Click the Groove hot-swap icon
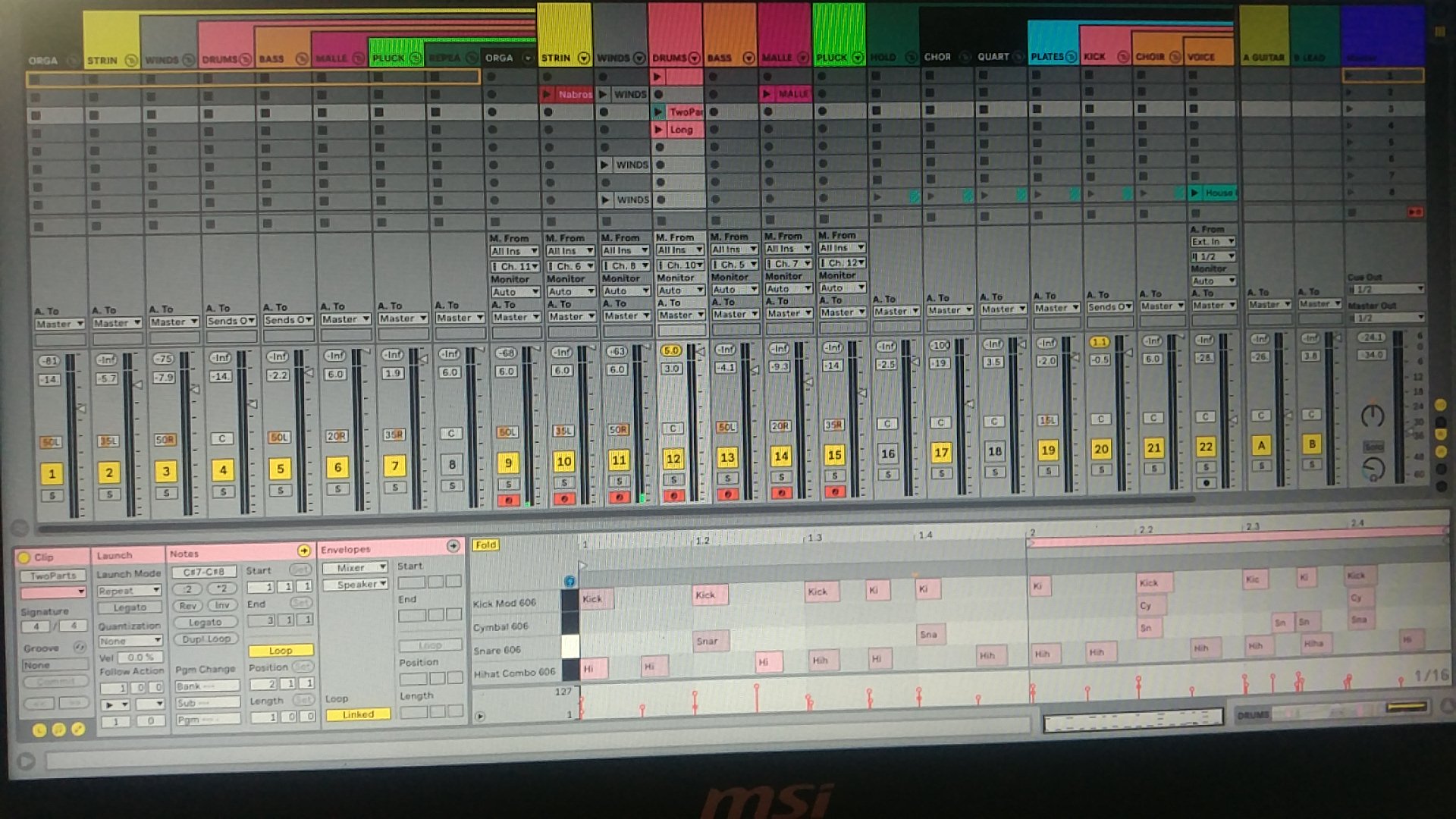Screen dimensions: 1456x819 79,648
